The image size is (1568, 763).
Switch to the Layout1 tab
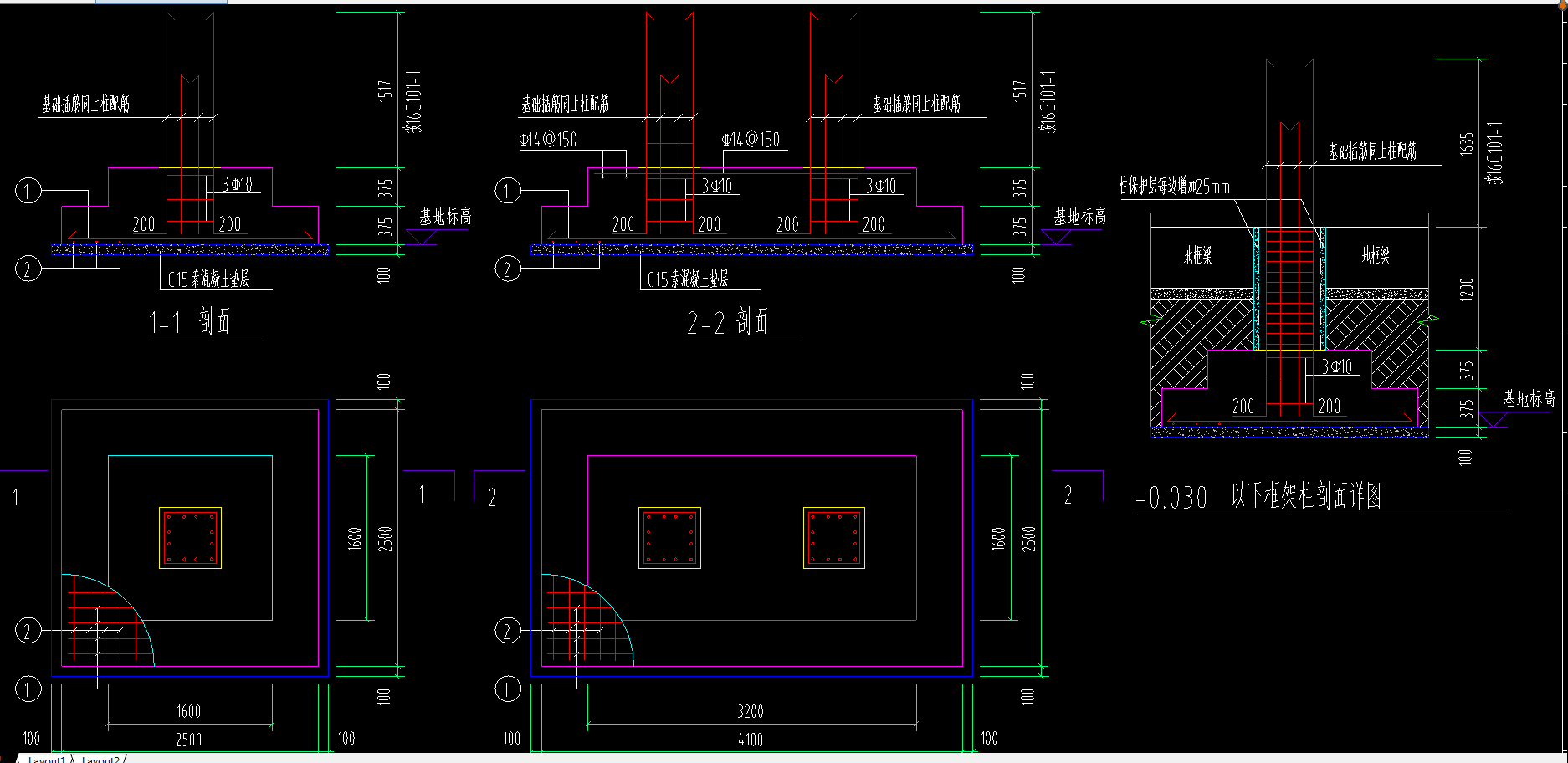[x=46, y=760]
